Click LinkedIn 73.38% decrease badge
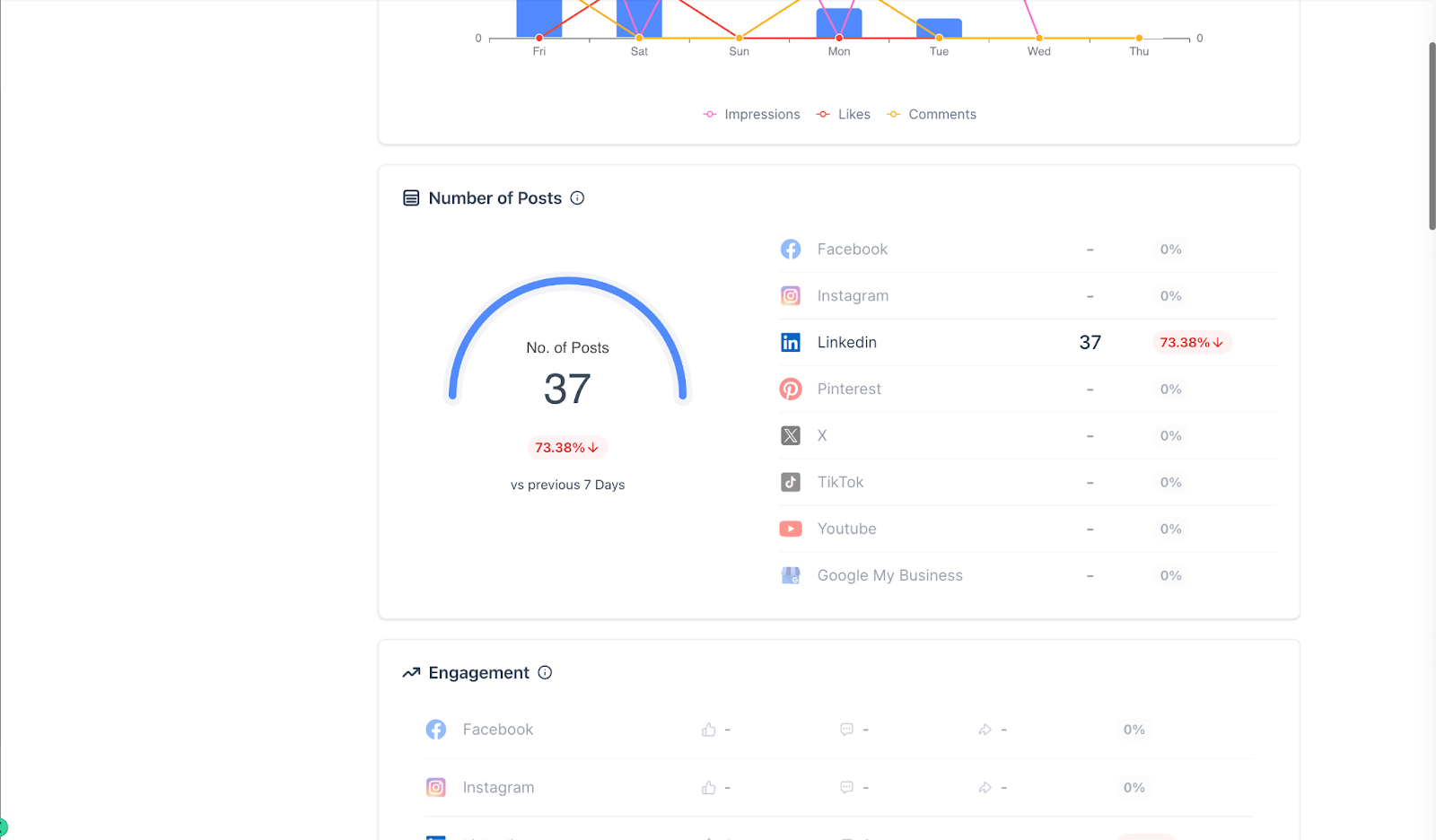 pos(1192,343)
